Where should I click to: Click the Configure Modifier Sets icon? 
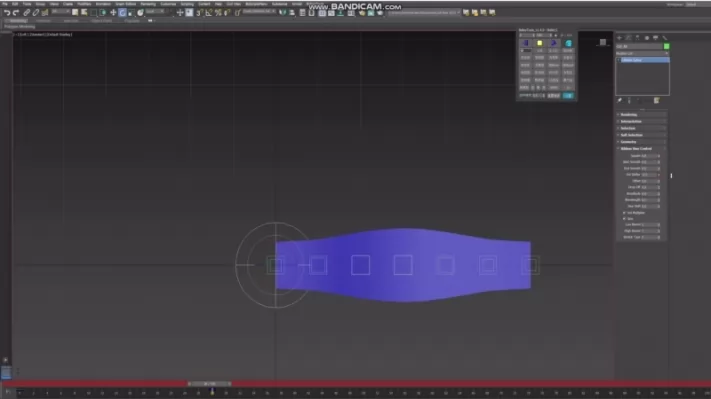(x=656, y=101)
